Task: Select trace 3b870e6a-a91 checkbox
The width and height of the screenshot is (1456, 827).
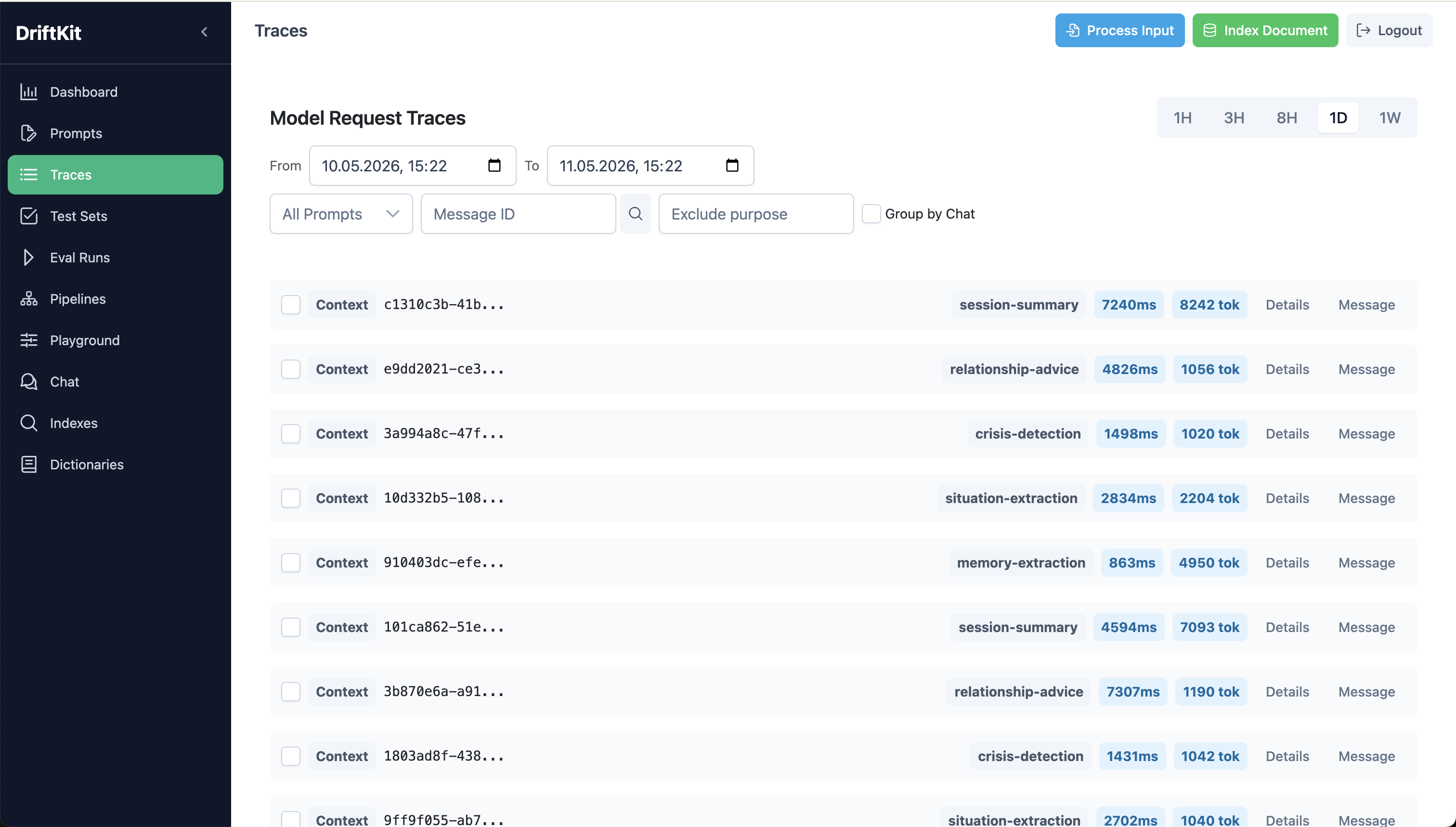Action: click(291, 692)
